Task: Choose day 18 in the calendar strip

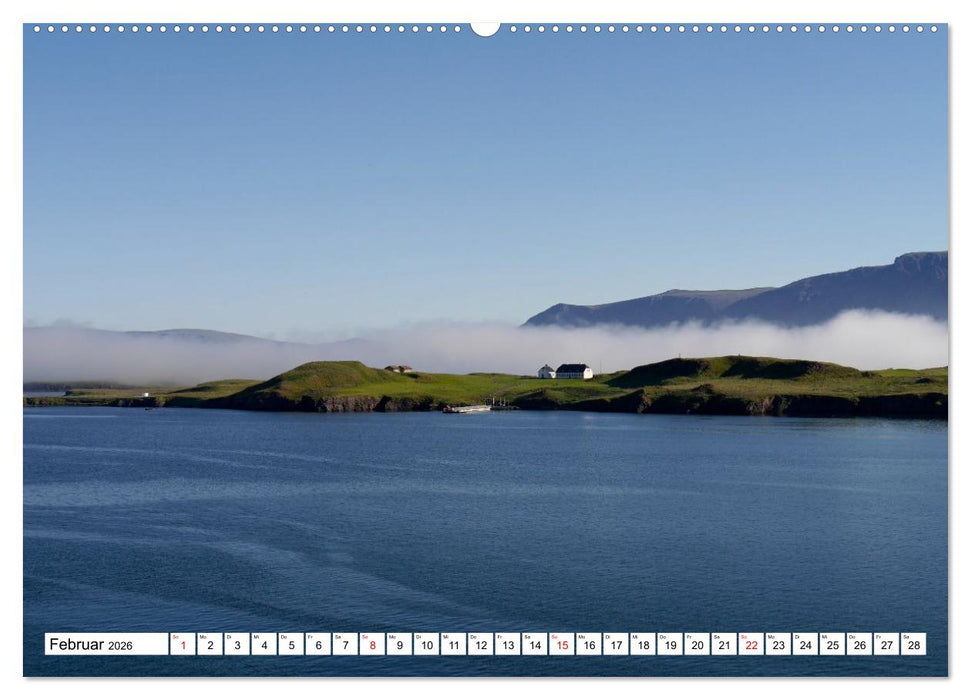Action: [x=642, y=645]
